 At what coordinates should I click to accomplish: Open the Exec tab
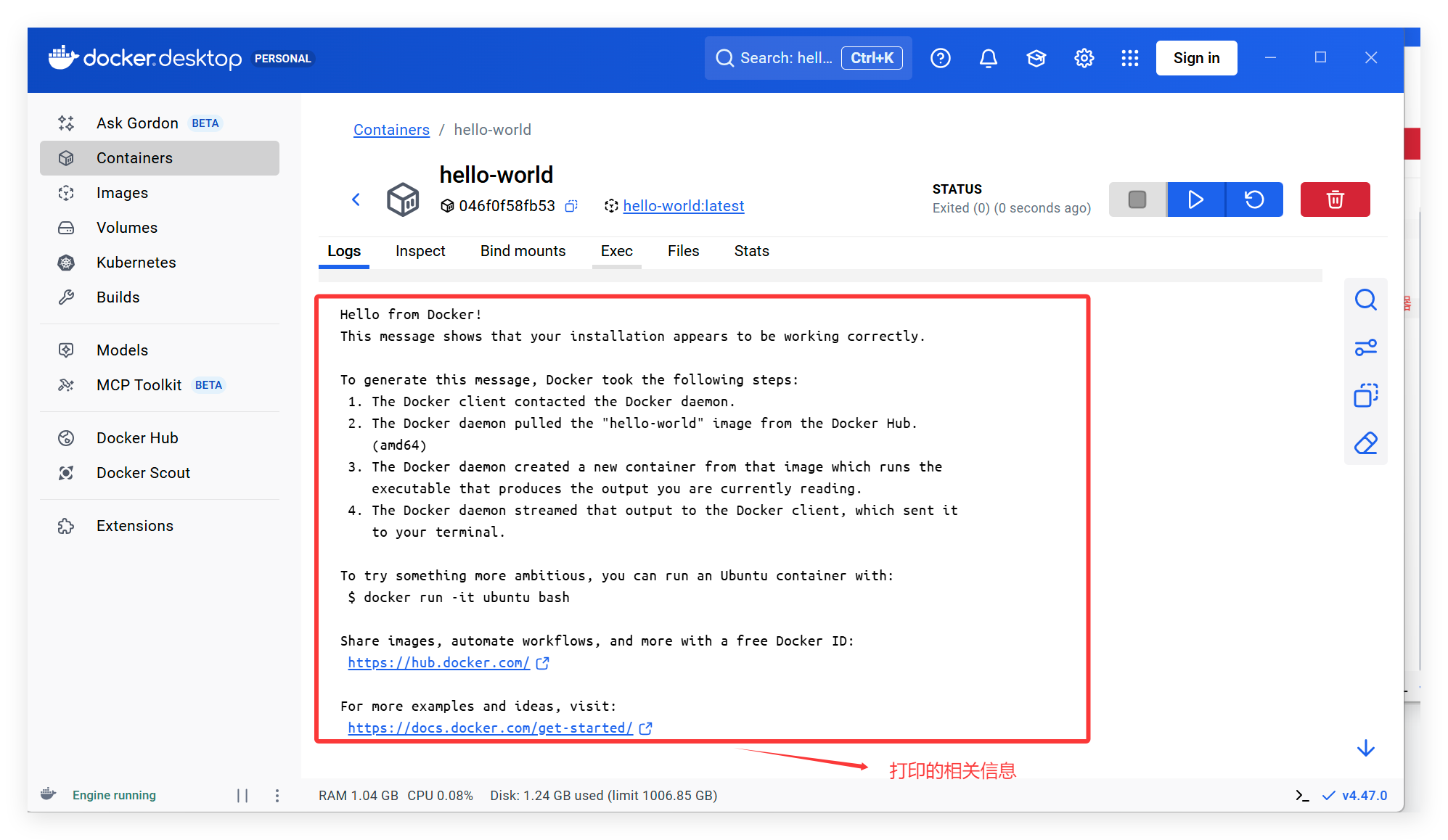(616, 251)
